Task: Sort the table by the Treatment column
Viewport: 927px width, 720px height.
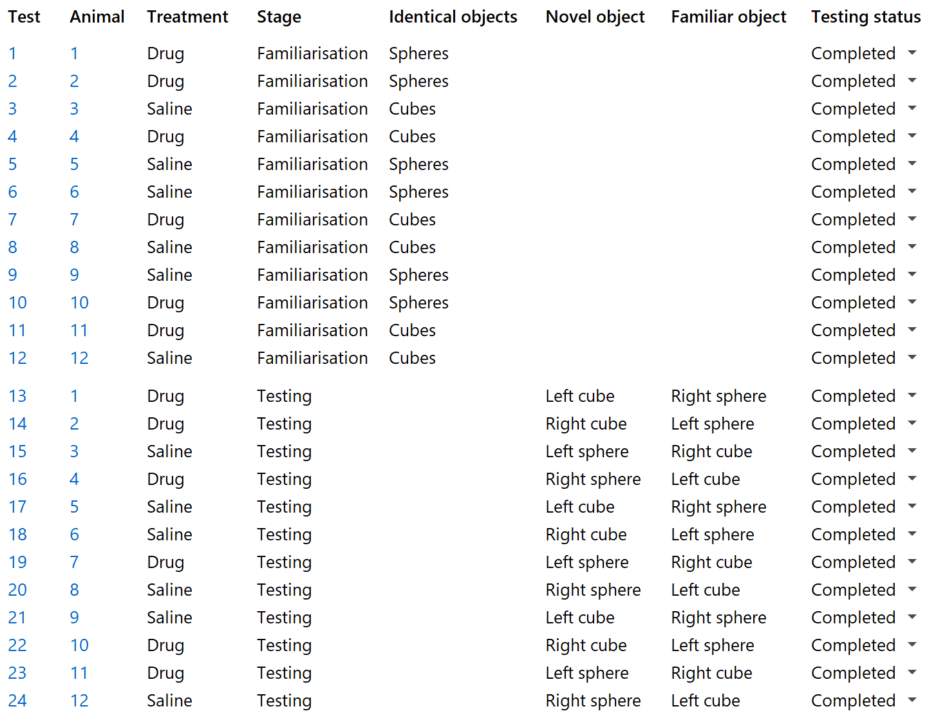Action: (188, 16)
